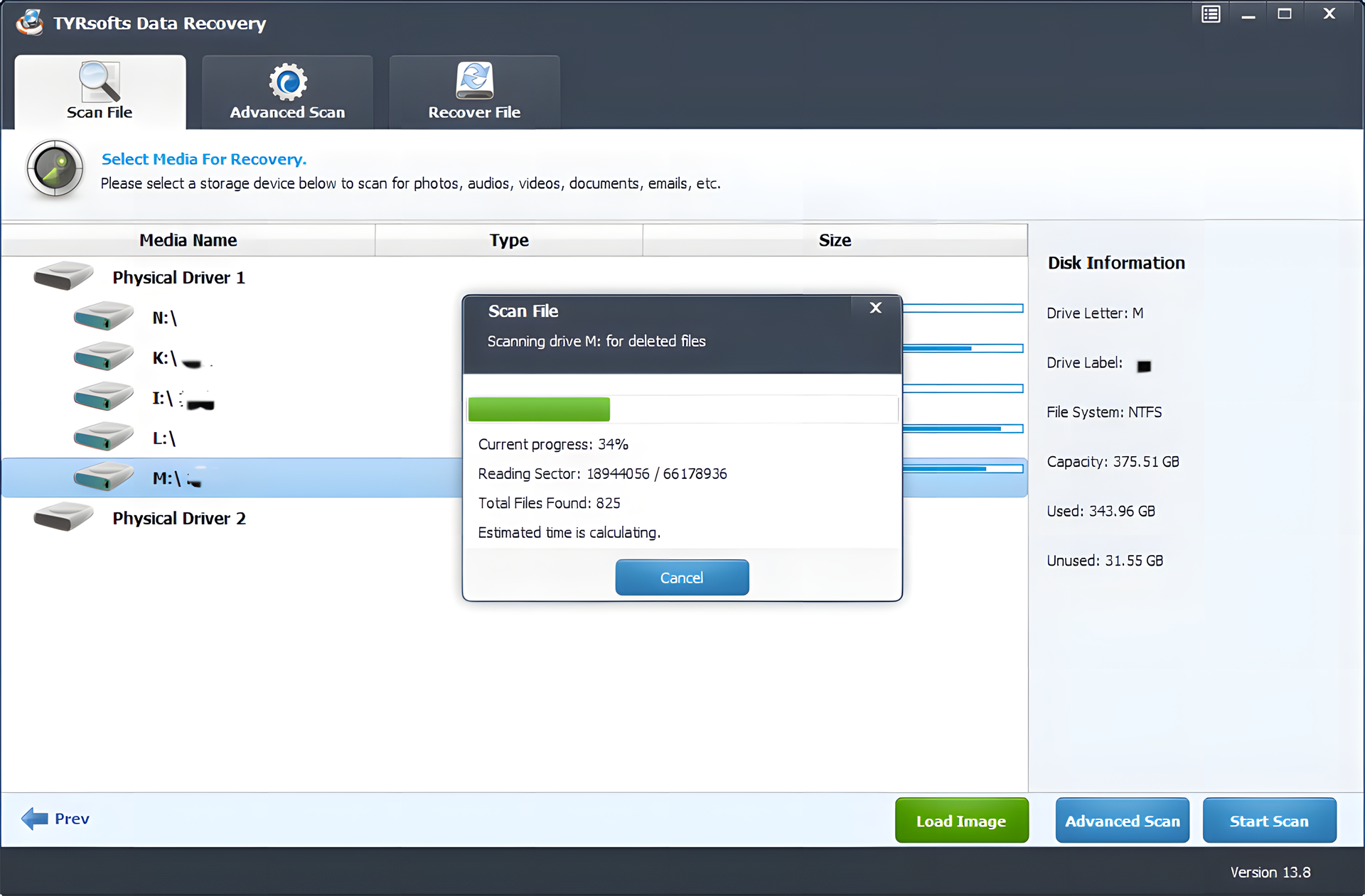Select Physical Driver 2 tree entry
The height and width of the screenshot is (896, 1365).
(178, 519)
